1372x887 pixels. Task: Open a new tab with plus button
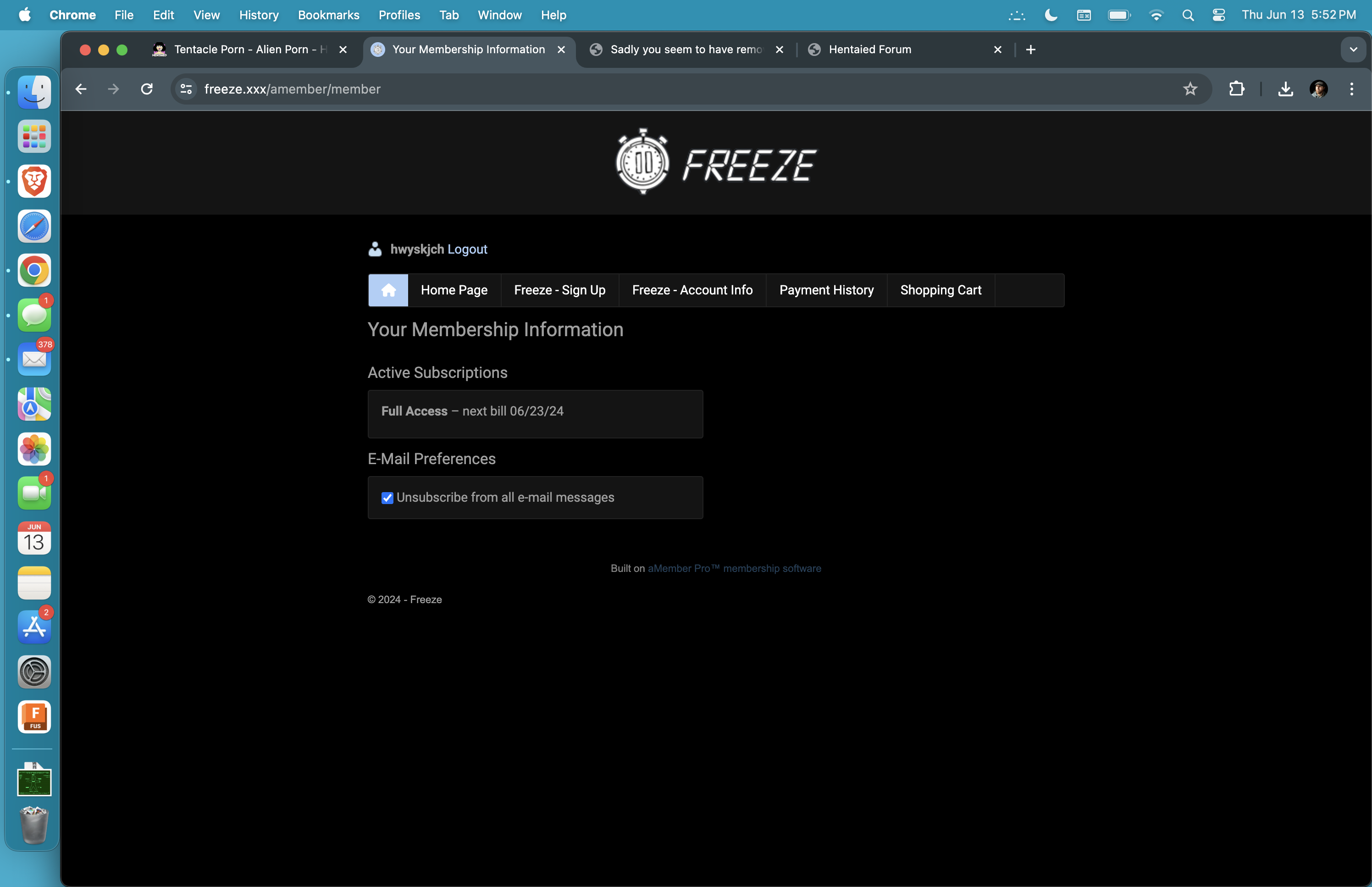click(1030, 50)
